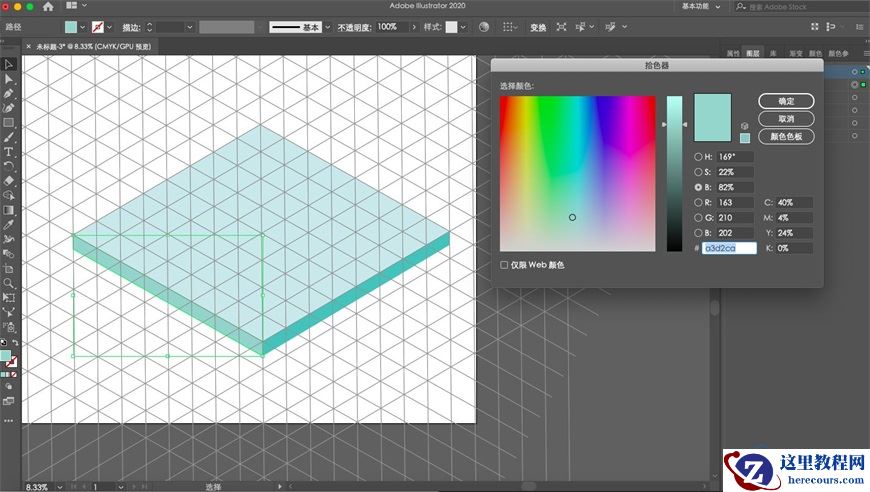The image size is (870, 492).
Task: Select the Rotate tool
Action: click(x=8, y=166)
